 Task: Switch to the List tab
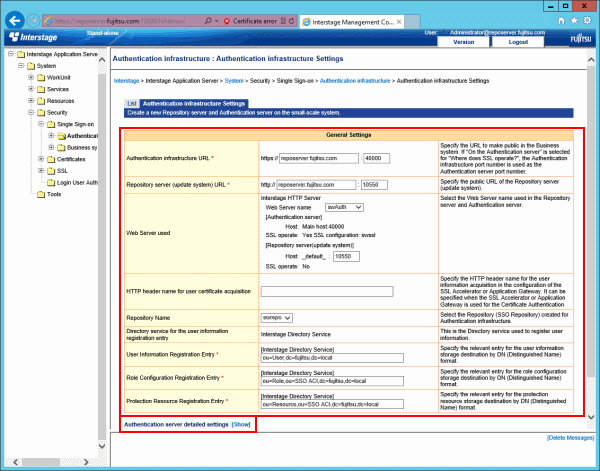(132, 104)
